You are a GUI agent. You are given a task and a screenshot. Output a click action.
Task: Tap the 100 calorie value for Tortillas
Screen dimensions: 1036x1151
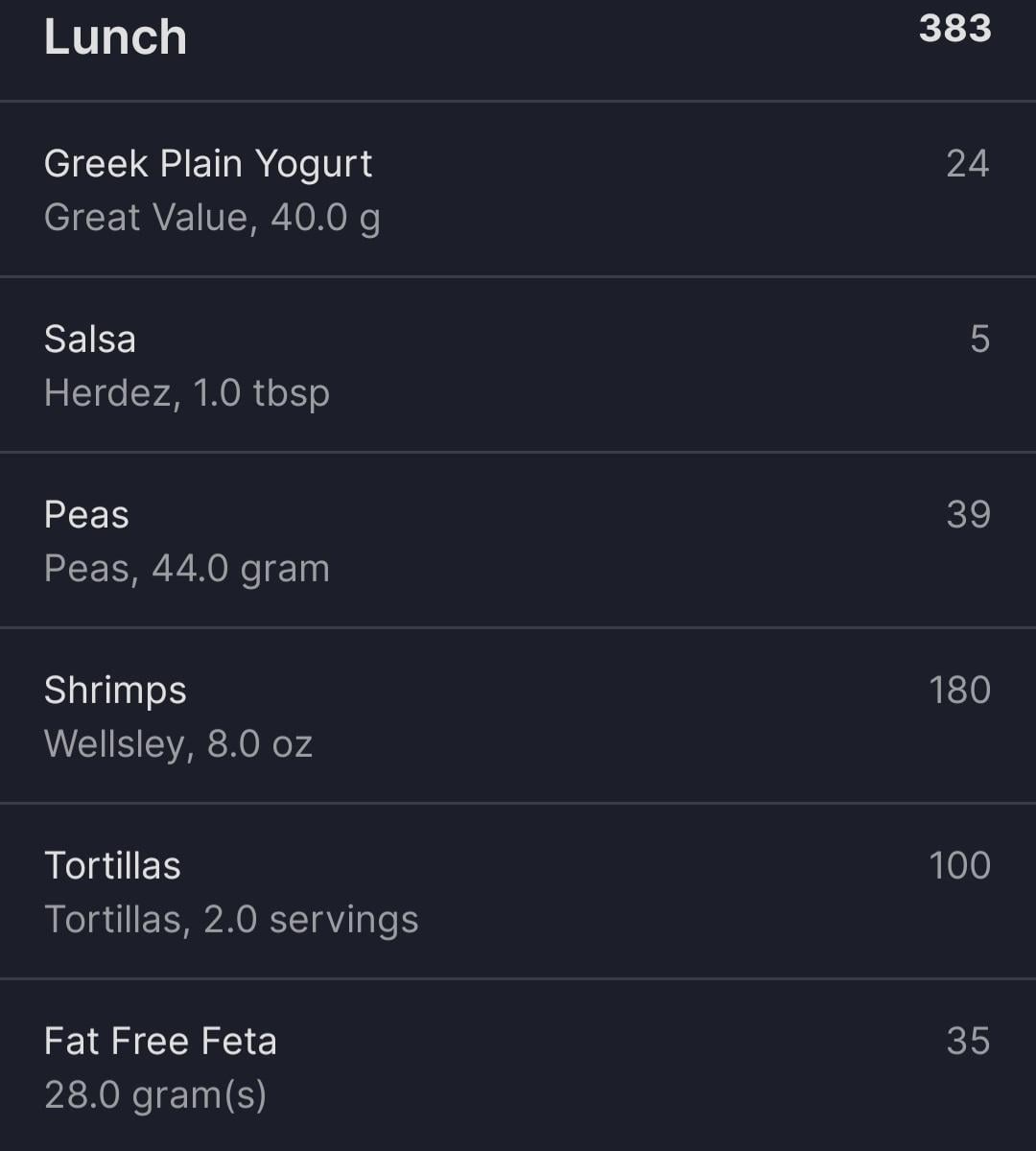pyautogui.click(x=959, y=866)
